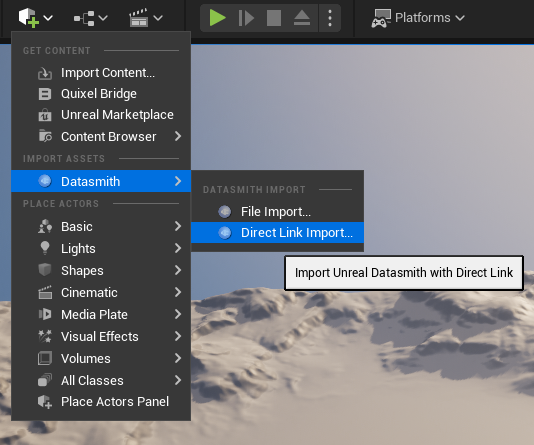
Task: Click the Content Browser folder search icon
Action: 45,136
